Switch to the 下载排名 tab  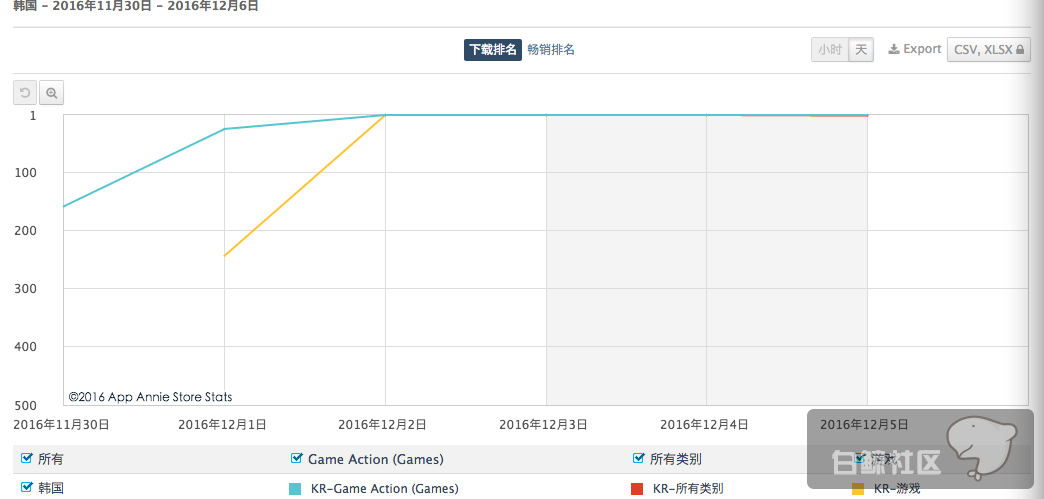493,49
